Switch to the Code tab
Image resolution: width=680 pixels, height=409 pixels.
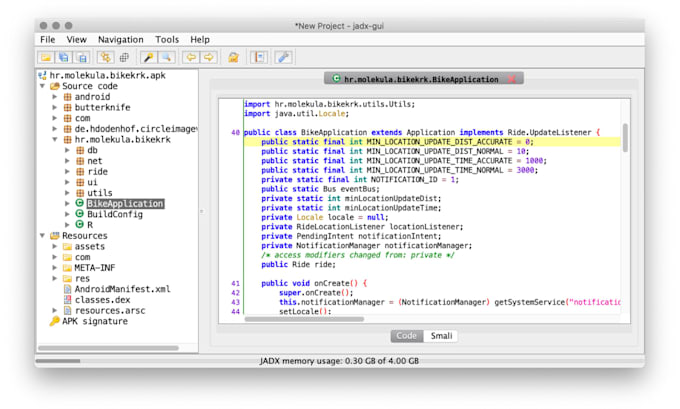pos(407,336)
